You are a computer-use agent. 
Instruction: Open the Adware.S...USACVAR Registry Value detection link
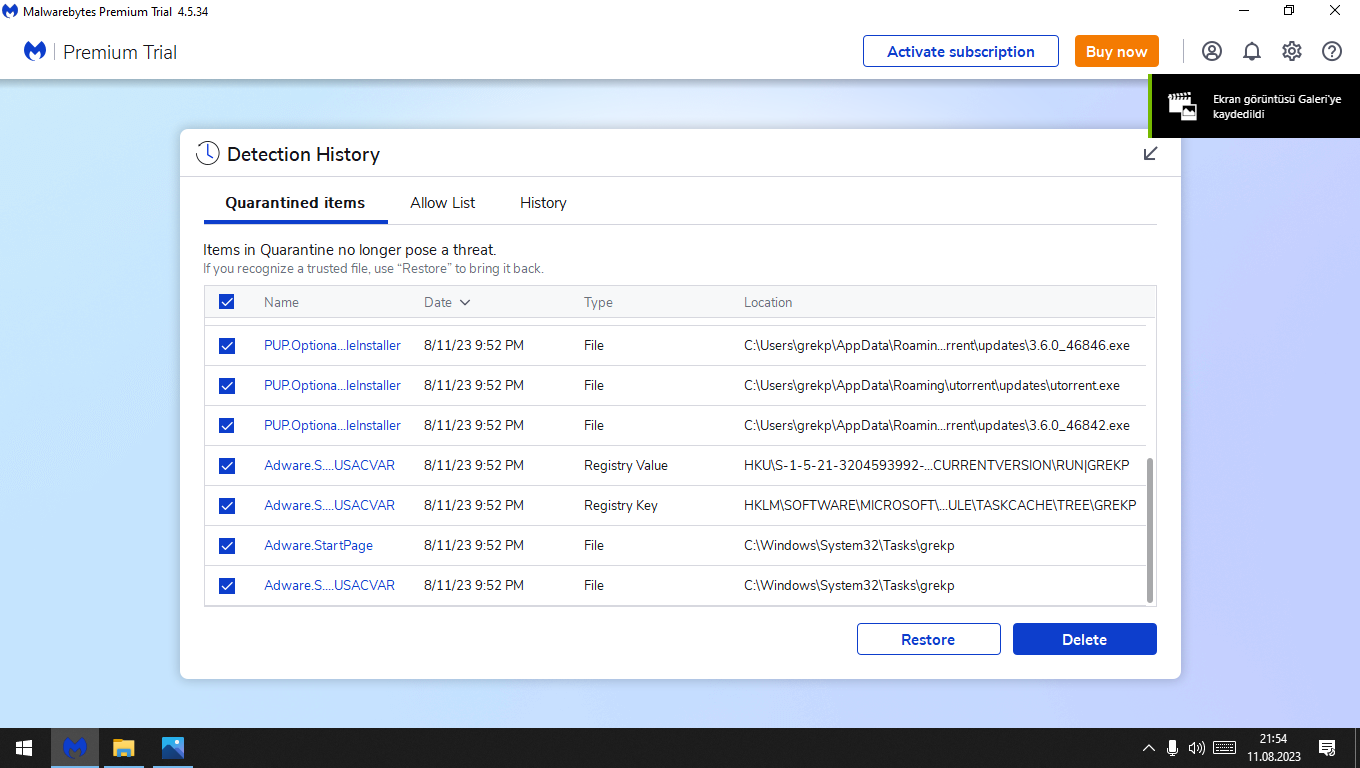[x=329, y=466]
